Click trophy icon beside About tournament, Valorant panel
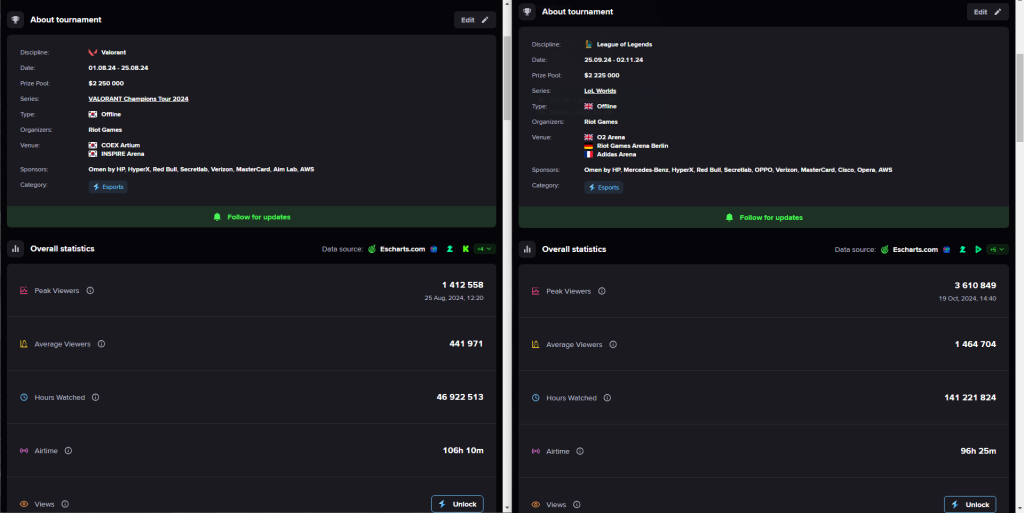1024x513 pixels. tap(16, 20)
